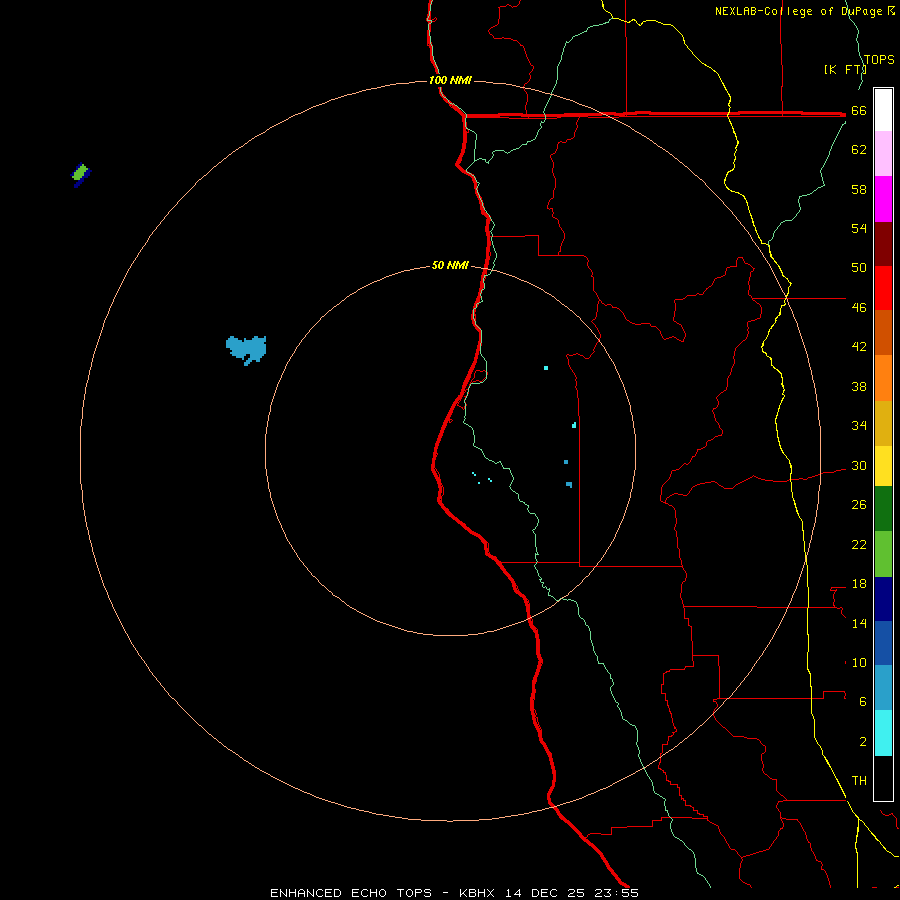Click the "22" legend value label

(x=859, y=545)
